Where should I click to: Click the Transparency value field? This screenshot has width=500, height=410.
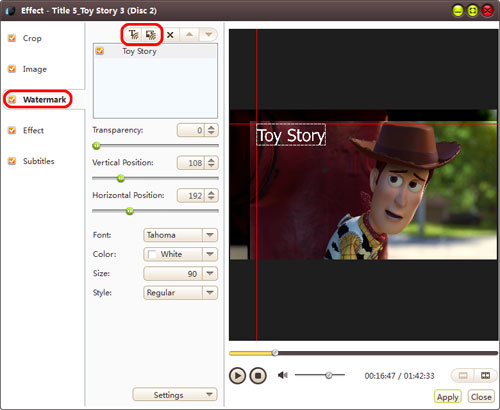coord(191,130)
